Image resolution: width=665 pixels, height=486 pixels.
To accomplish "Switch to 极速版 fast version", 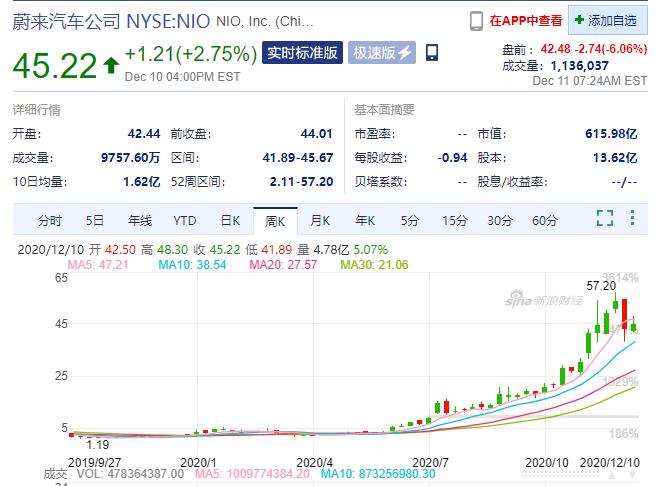I will click(x=382, y=53).
